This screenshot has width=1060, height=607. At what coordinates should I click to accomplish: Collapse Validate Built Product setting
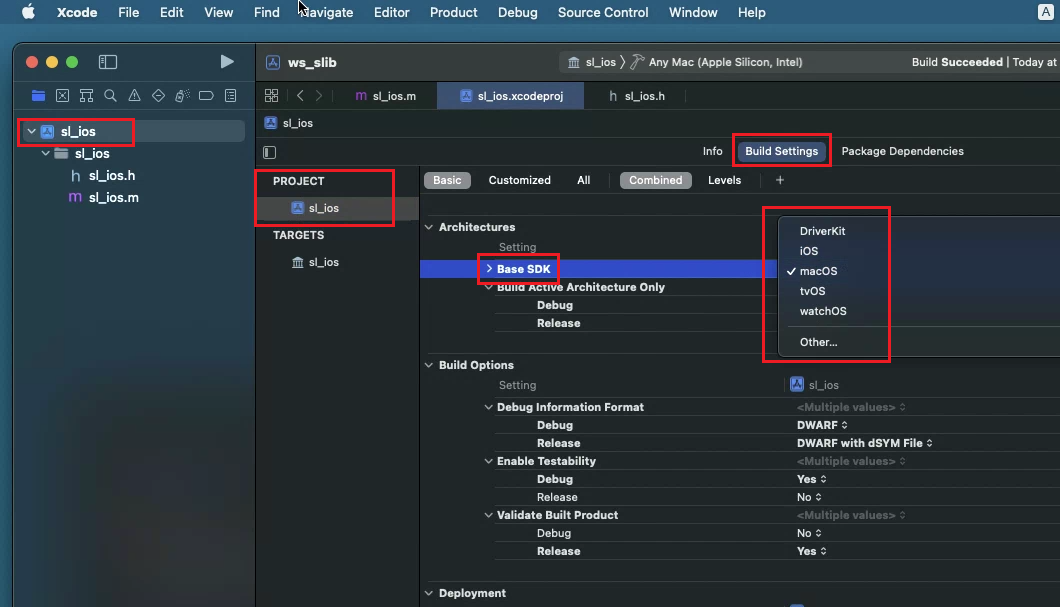(489, 515)
